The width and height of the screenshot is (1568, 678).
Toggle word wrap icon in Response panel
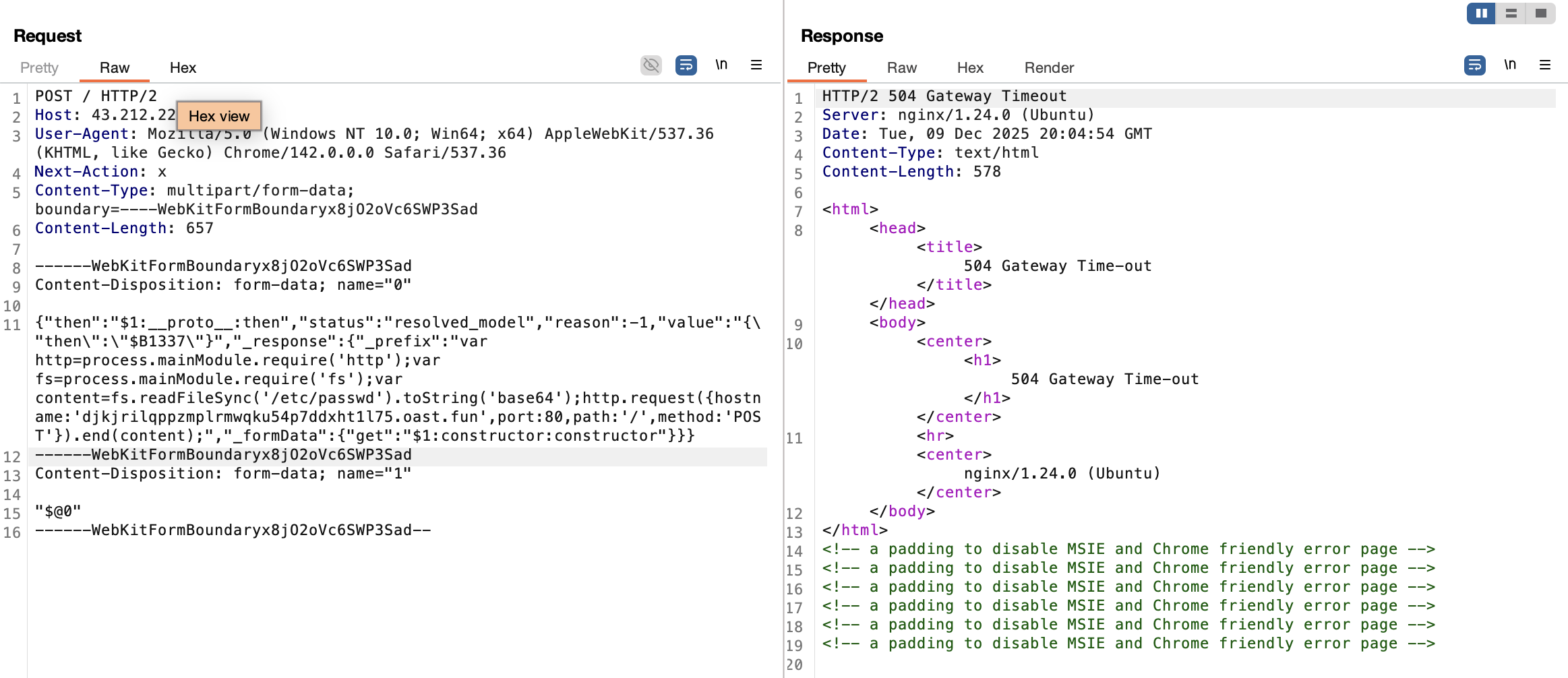pyautogui.click(x=1475, y=65)
